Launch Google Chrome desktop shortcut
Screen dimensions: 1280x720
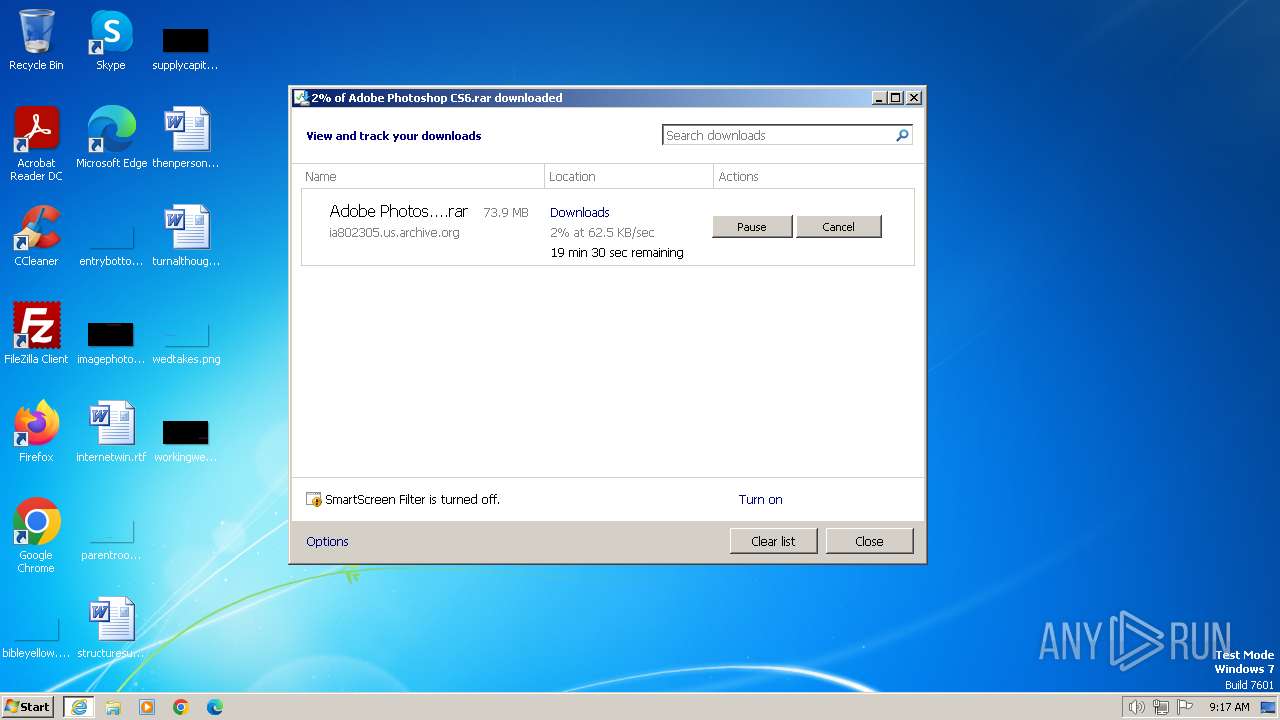click(36, 535)
